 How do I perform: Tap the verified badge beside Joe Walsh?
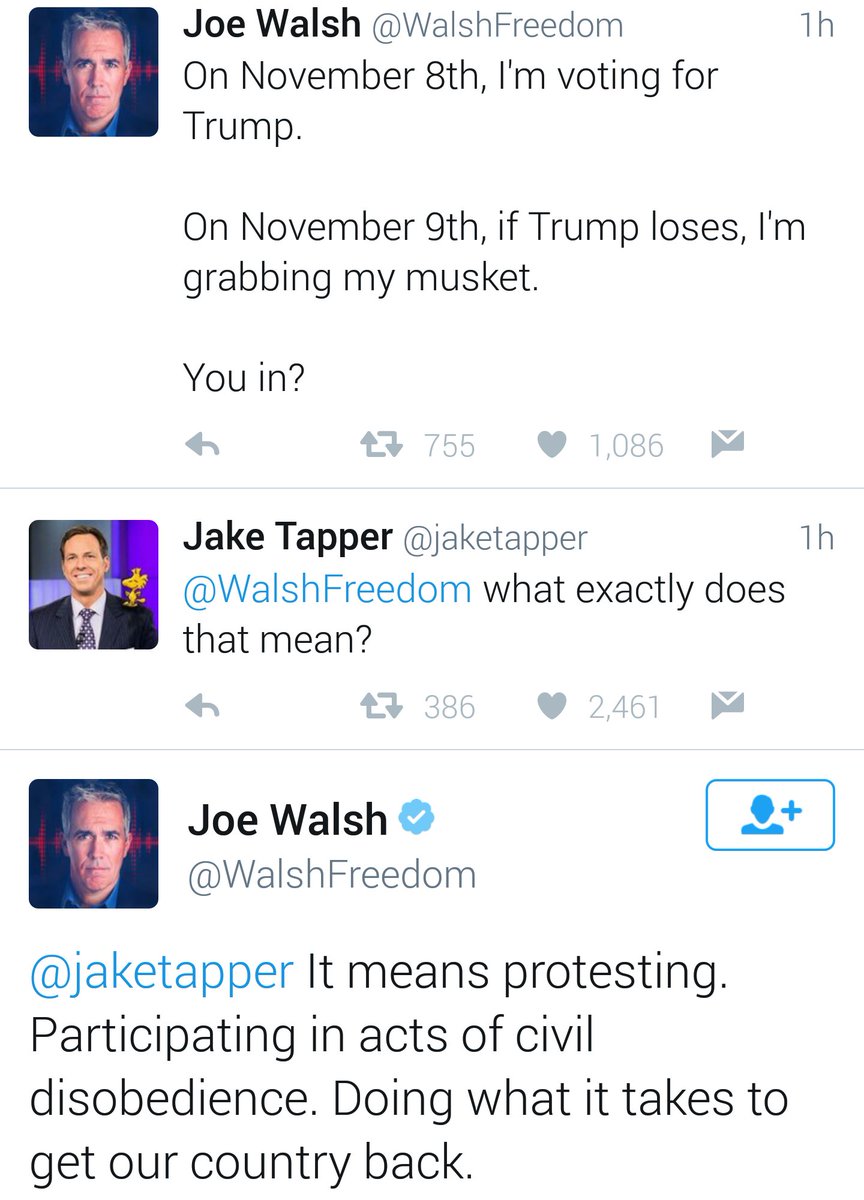click(x=416, y=821)
